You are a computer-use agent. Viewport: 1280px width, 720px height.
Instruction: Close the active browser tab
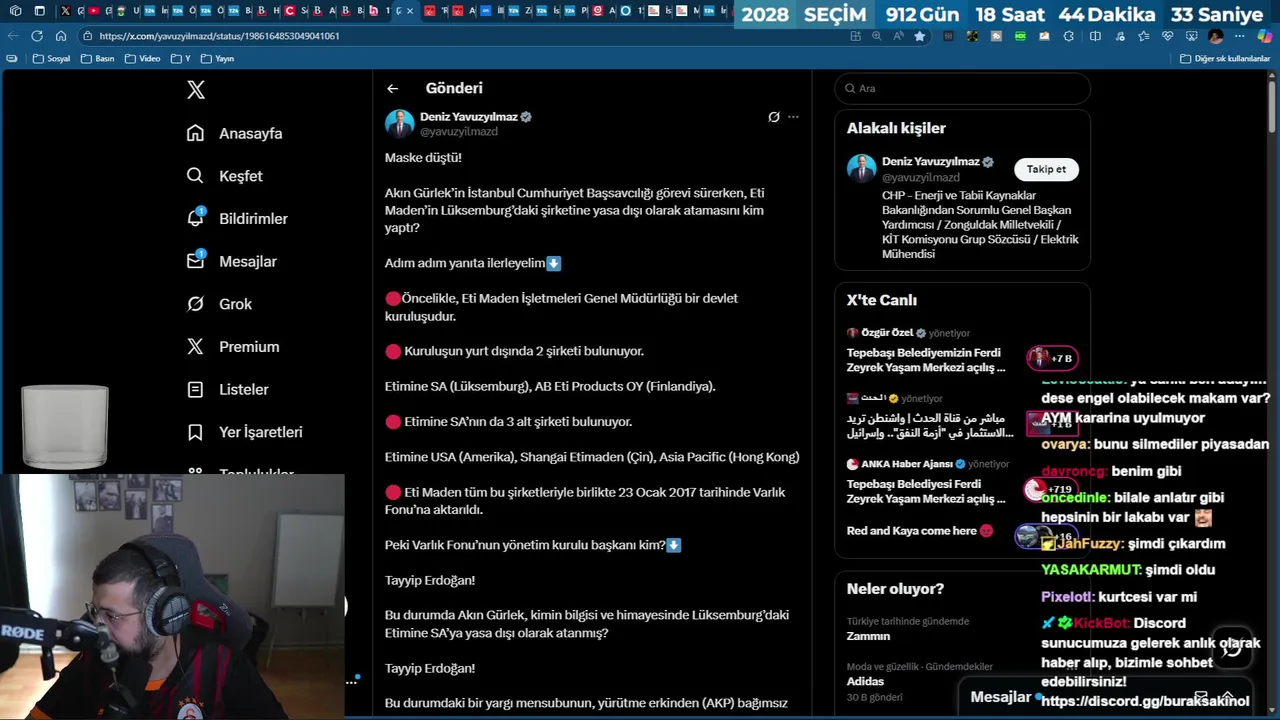410,11
